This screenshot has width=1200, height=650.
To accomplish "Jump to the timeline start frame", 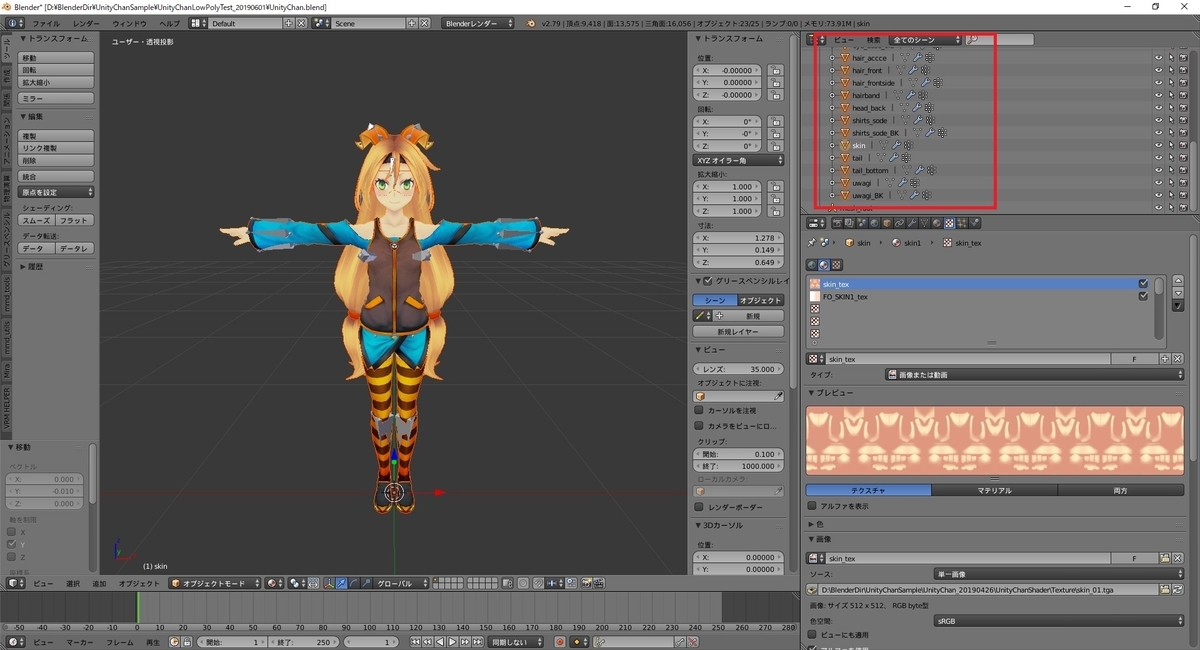I will [415, 642].
